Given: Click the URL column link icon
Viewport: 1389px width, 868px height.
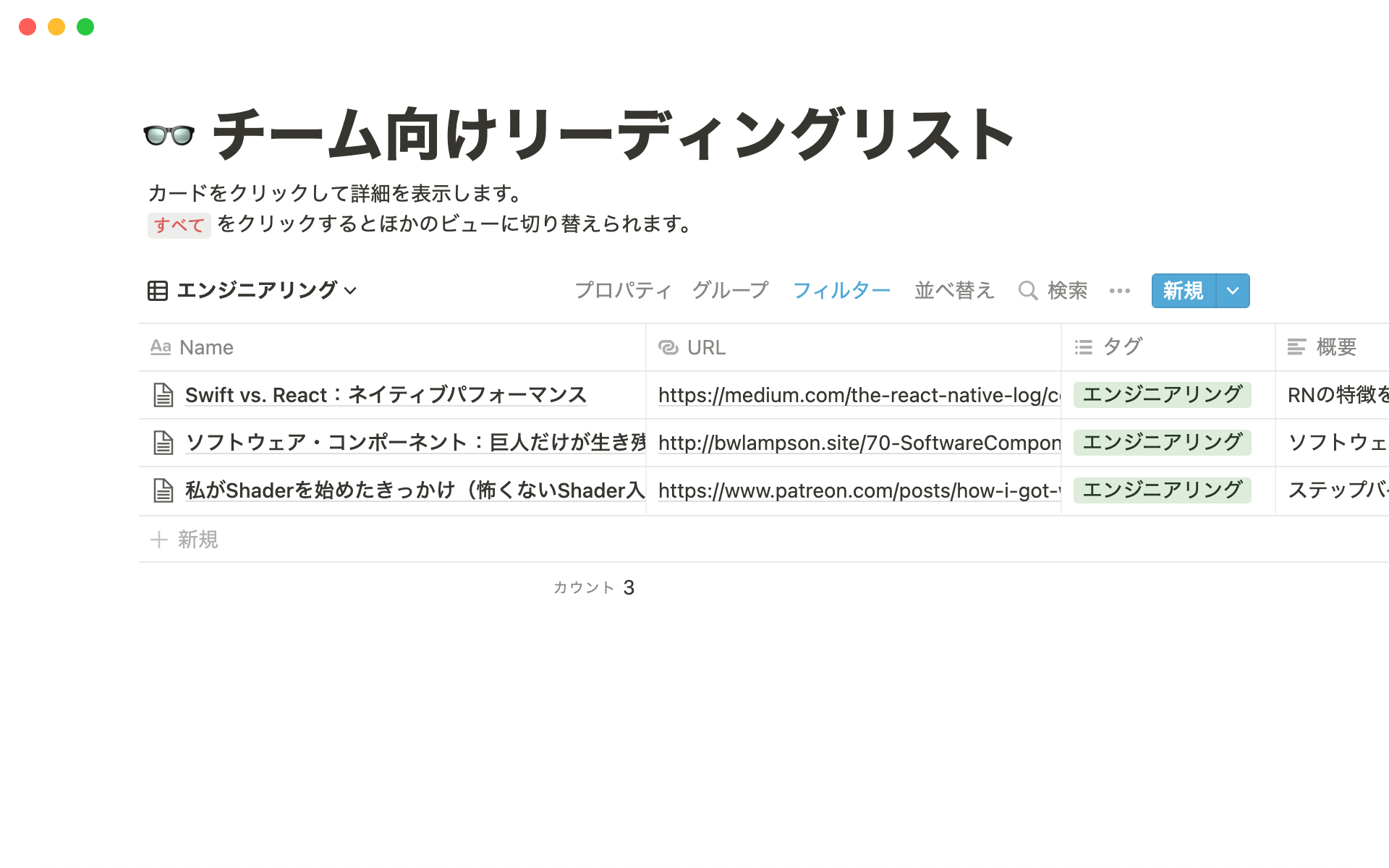Looking at the screenshot, I should click(x=668, y=348).
